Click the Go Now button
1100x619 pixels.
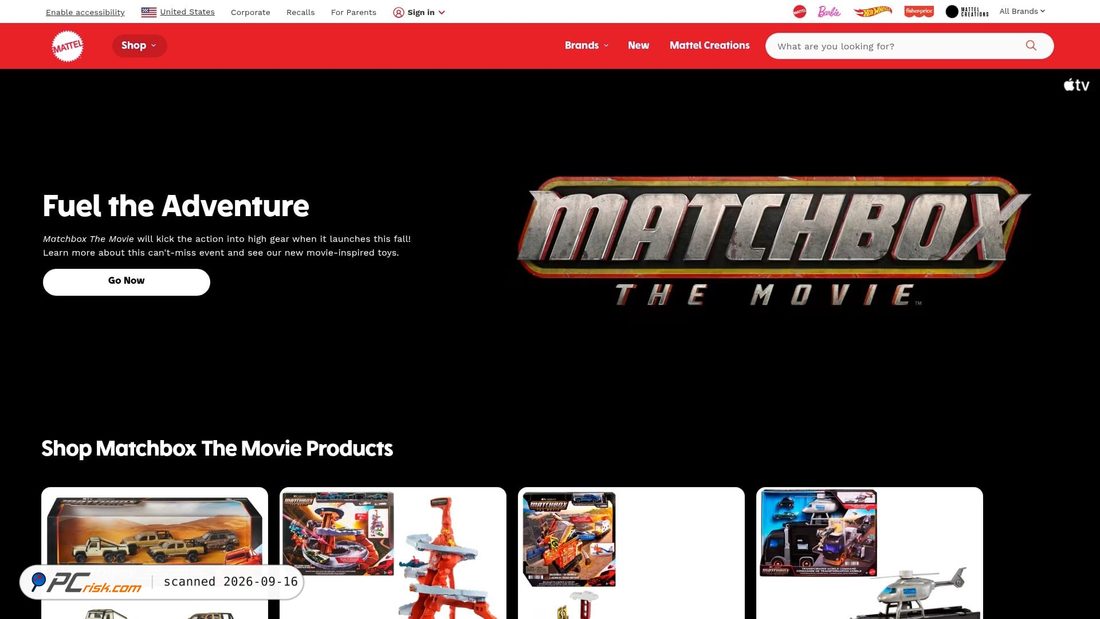pyautogui.click(x=126, y=281)
